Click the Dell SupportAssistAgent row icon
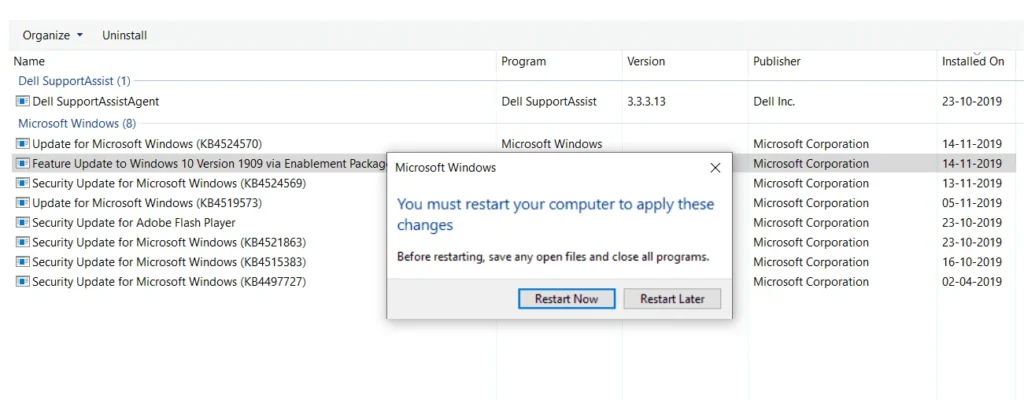 tap(23, 101)
